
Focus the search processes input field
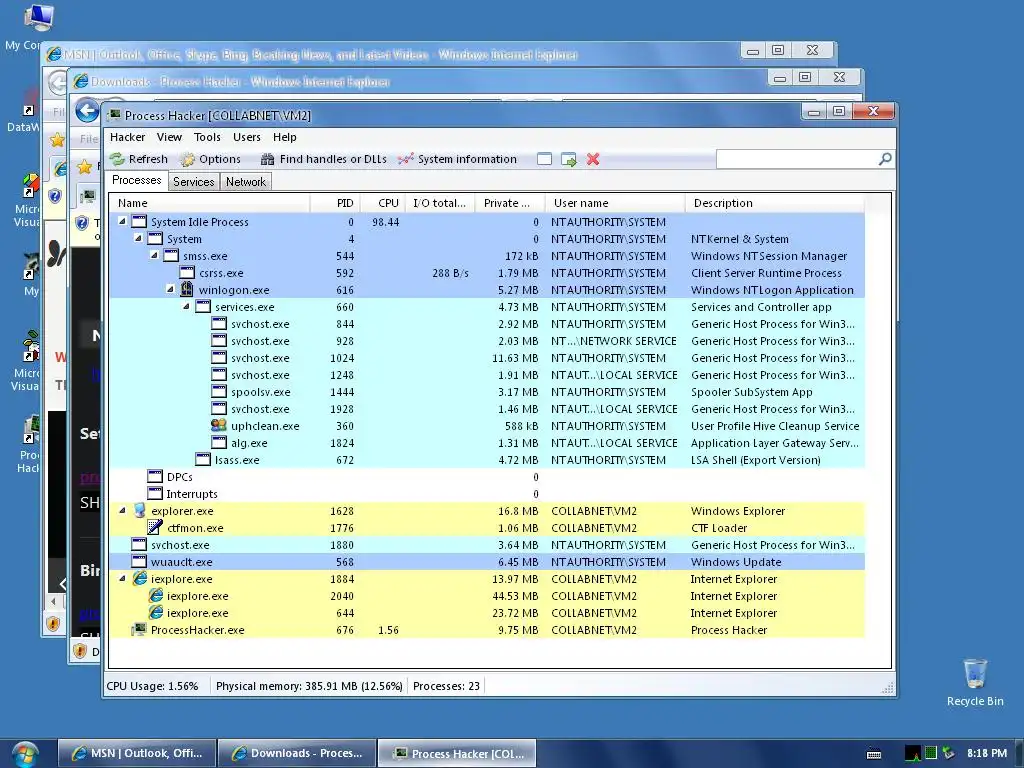[x=797, y=159]
